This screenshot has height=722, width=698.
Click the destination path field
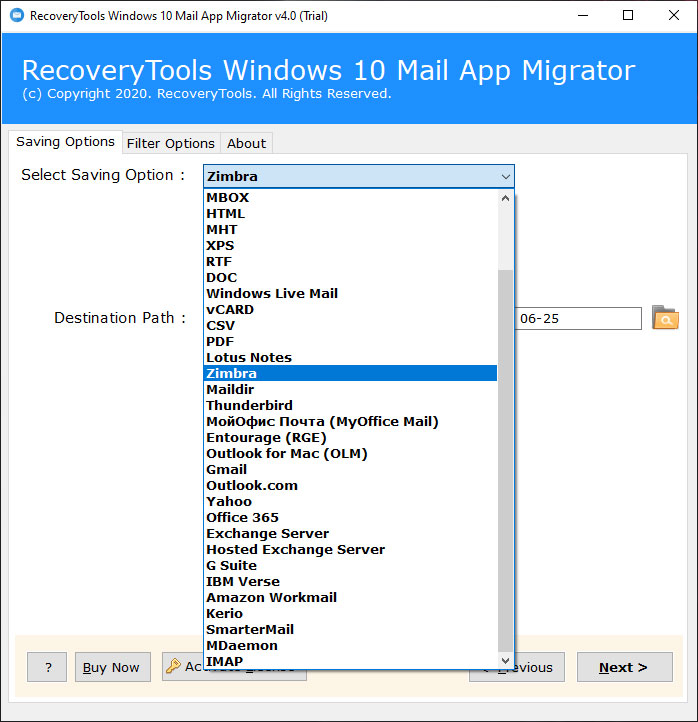tap(577, 319)
